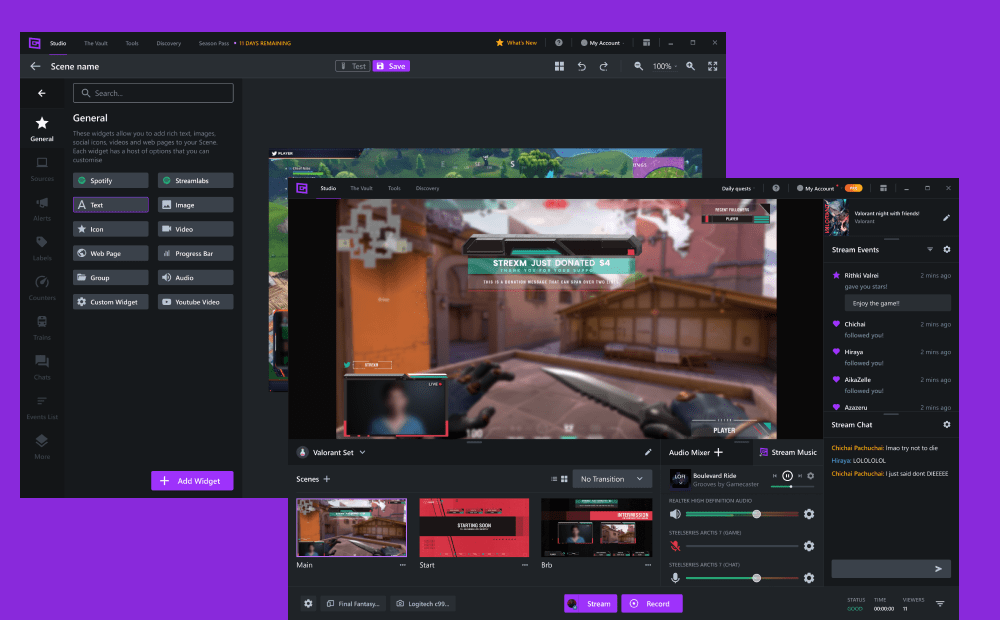Open the General widgets category star icon
This screenshot has width=1000, height=620.
[x=42, y=123]
